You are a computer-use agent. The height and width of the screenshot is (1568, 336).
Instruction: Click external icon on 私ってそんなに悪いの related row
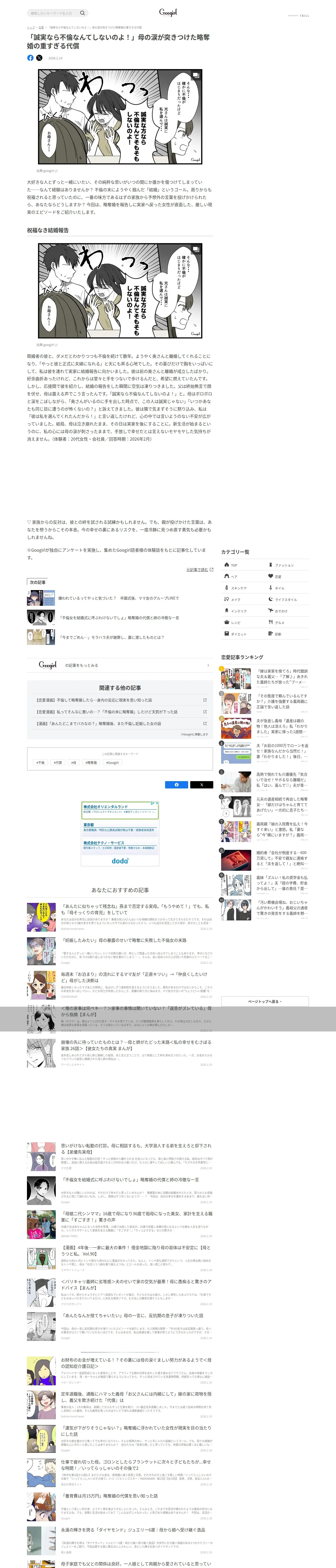coord(205,712)
